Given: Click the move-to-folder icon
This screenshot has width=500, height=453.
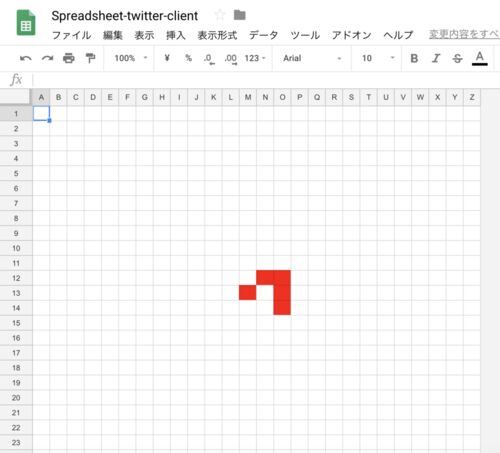Looking at the screenshot, I should coord(240,15).
